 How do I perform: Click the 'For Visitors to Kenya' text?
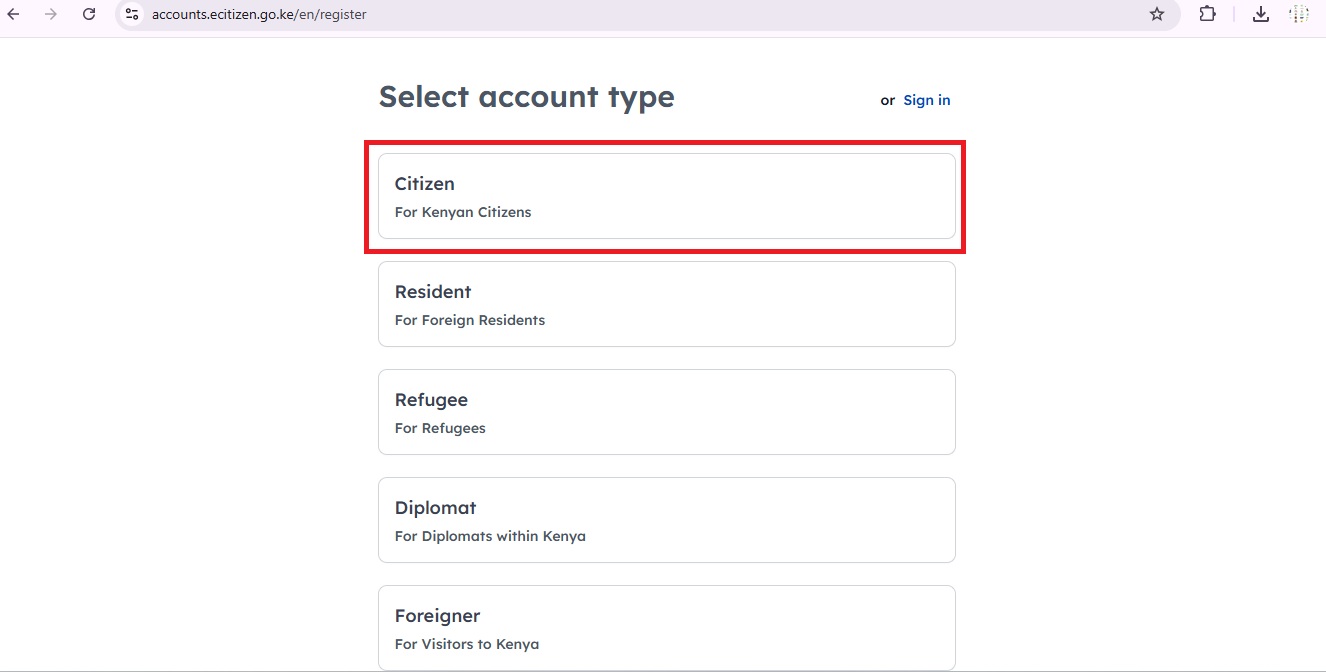(467, 644)
